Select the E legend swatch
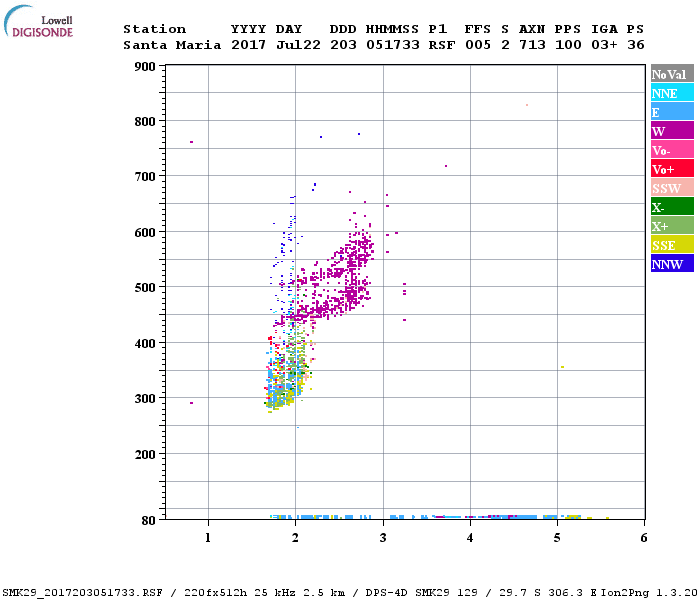The height and width of the screenshot is (600, 700). click(x=672, y=112)
